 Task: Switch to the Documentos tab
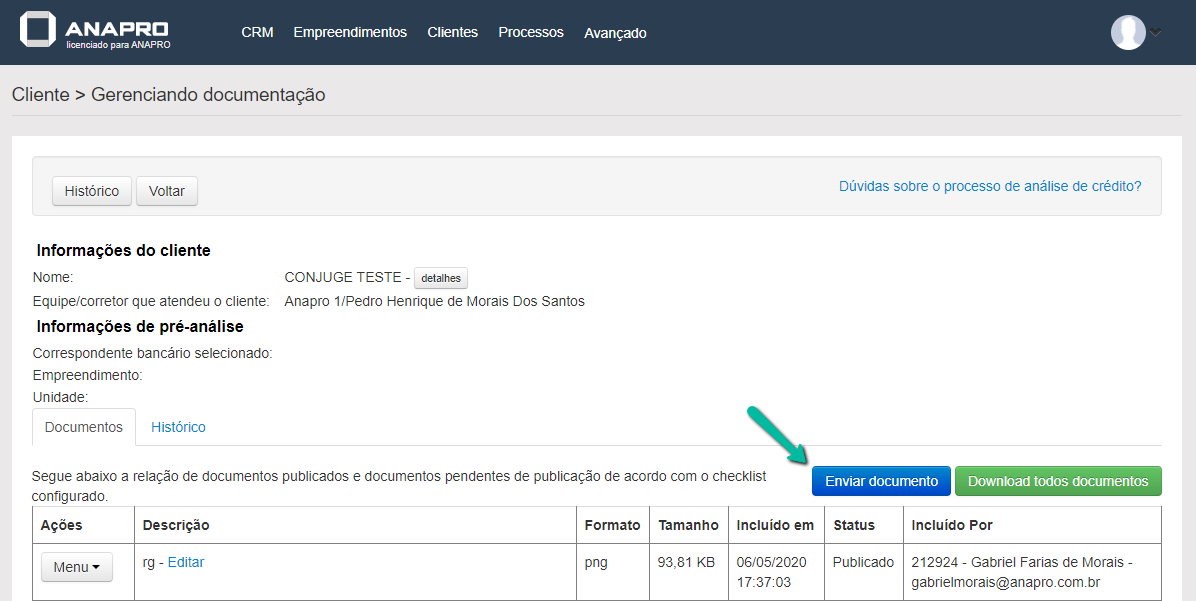[84, 427]
